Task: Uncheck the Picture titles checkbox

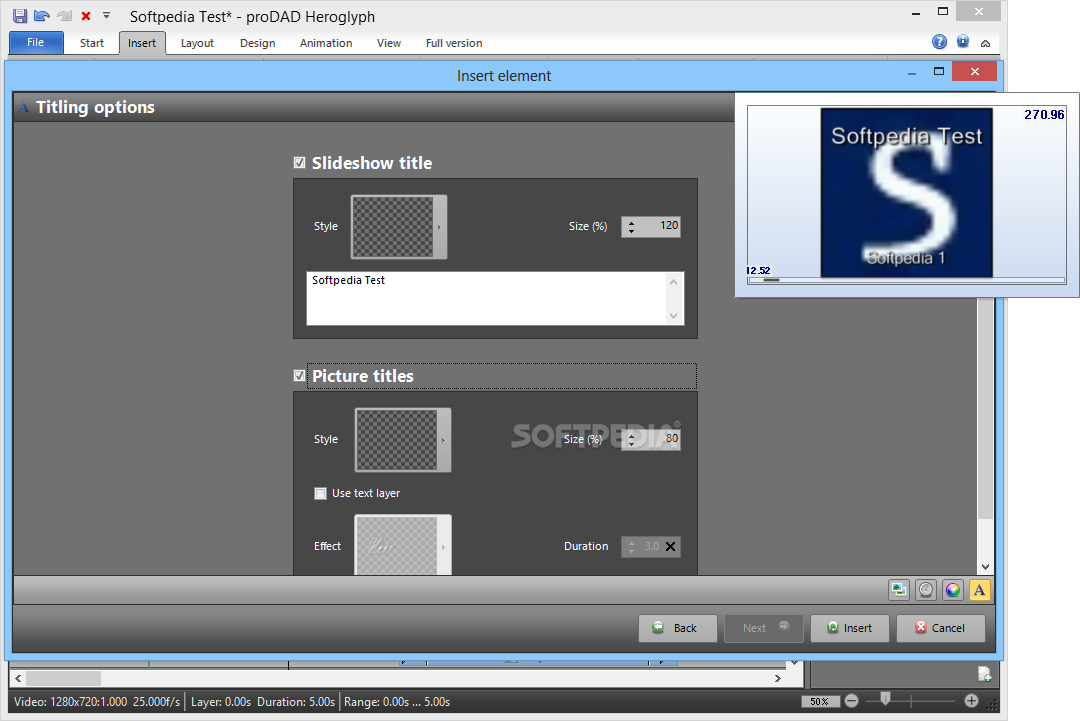Action: point(299,375)
